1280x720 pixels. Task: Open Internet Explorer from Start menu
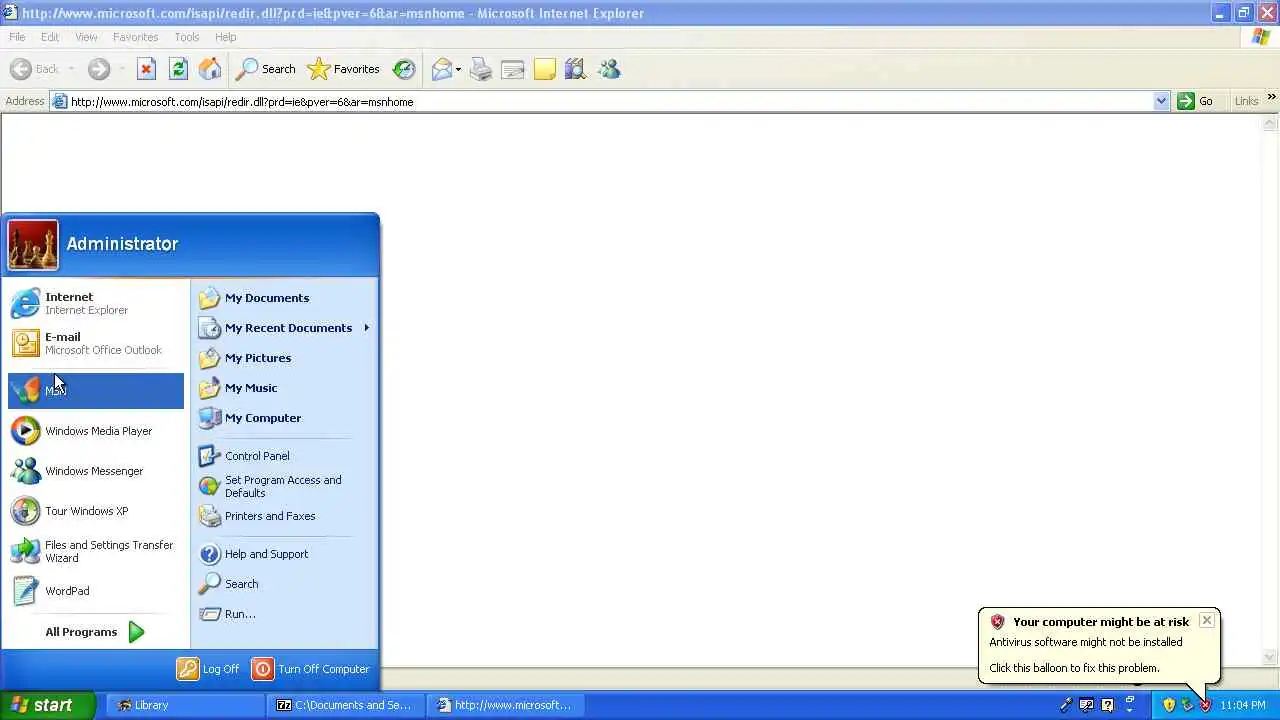(96, 303)
